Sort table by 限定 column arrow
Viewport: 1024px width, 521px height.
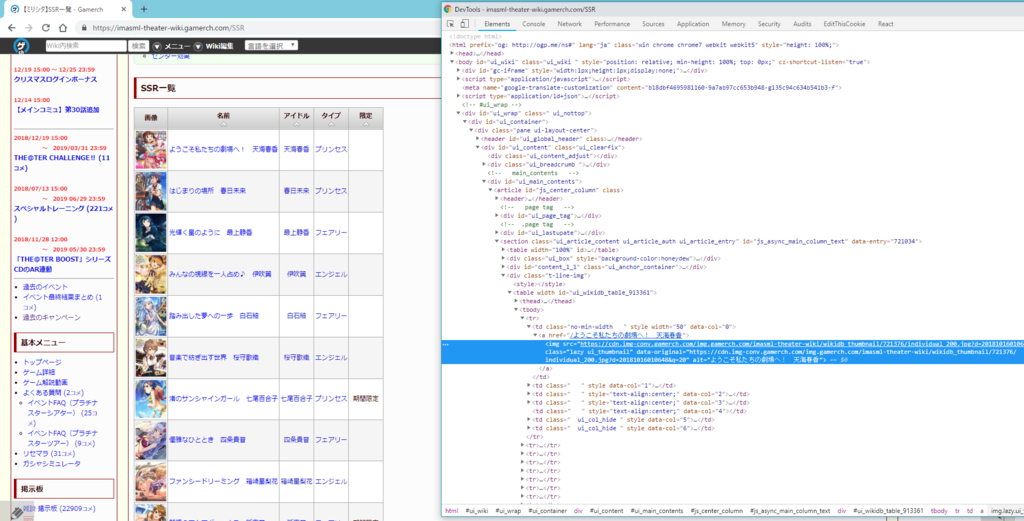pos(366,123)
